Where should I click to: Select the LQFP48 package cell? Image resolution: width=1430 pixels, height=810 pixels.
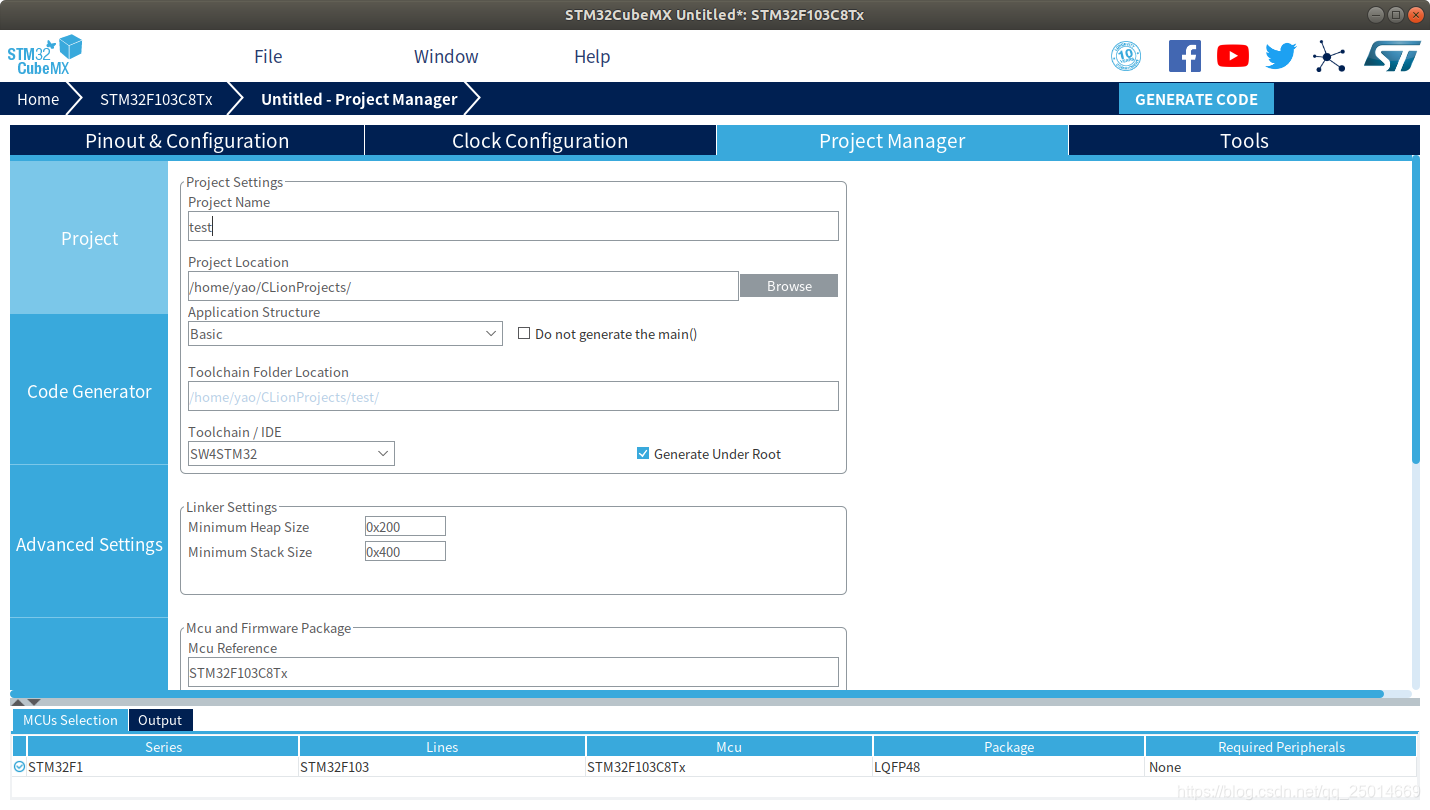1009,767
